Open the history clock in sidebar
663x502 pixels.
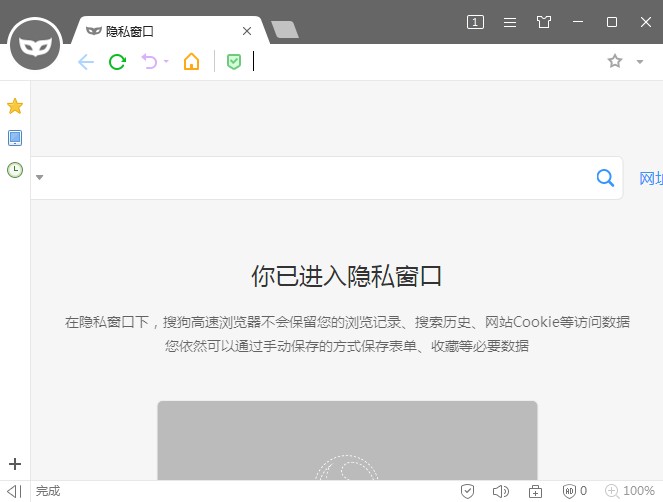coord(15,170)
